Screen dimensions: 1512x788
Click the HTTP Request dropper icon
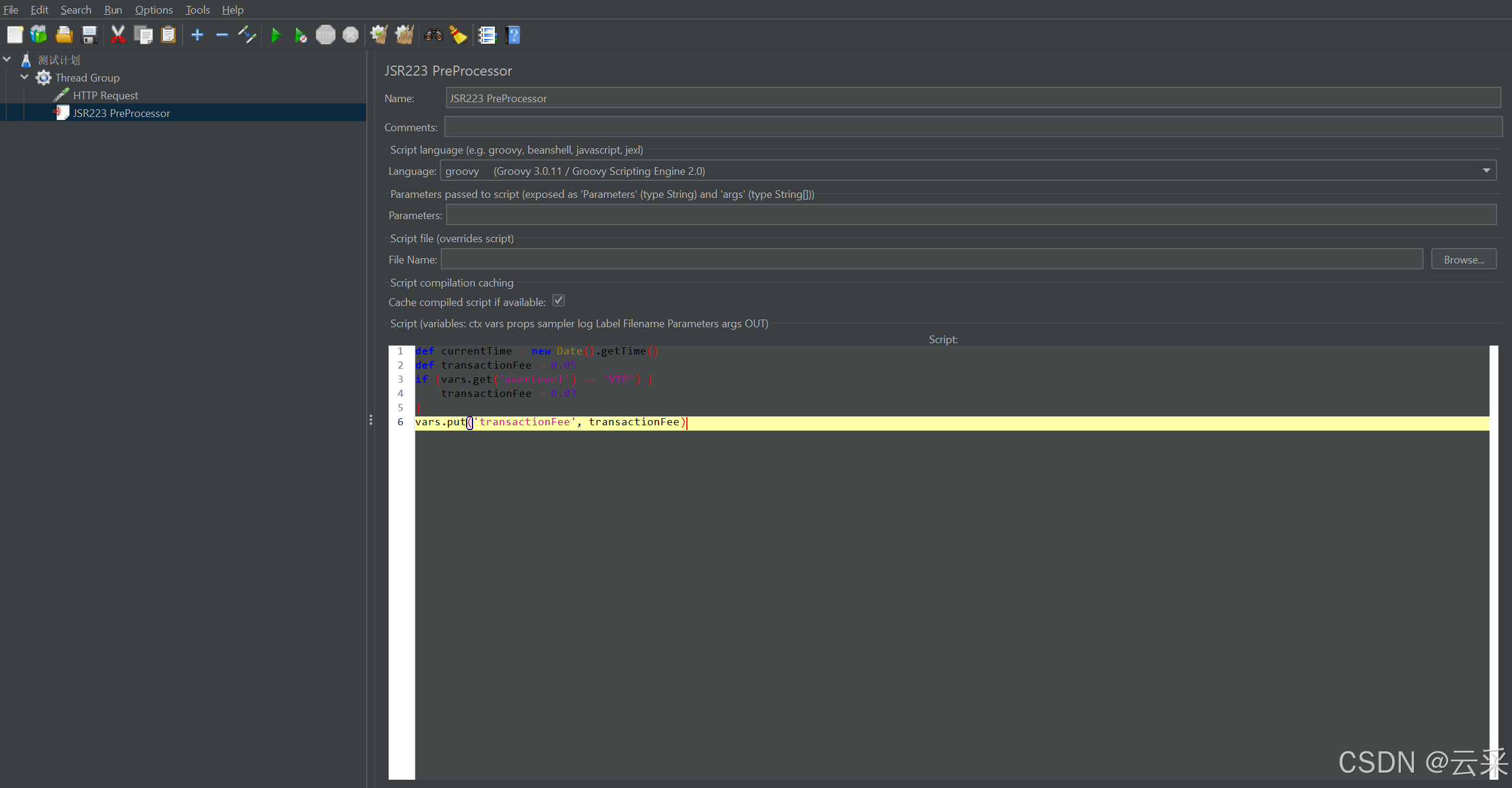point(61,95)
